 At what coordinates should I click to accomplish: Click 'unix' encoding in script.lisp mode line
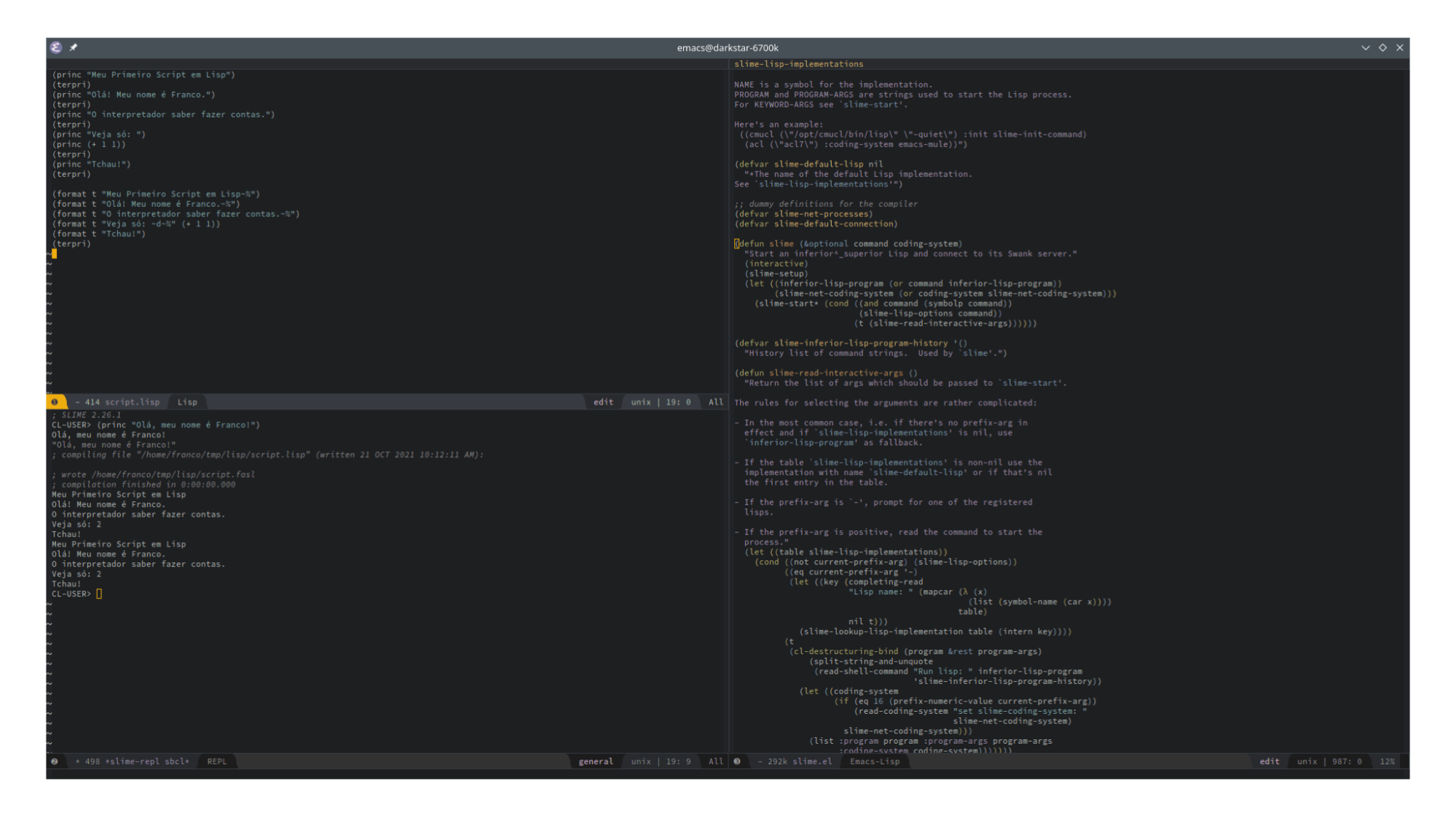click(x=641, y=402)
